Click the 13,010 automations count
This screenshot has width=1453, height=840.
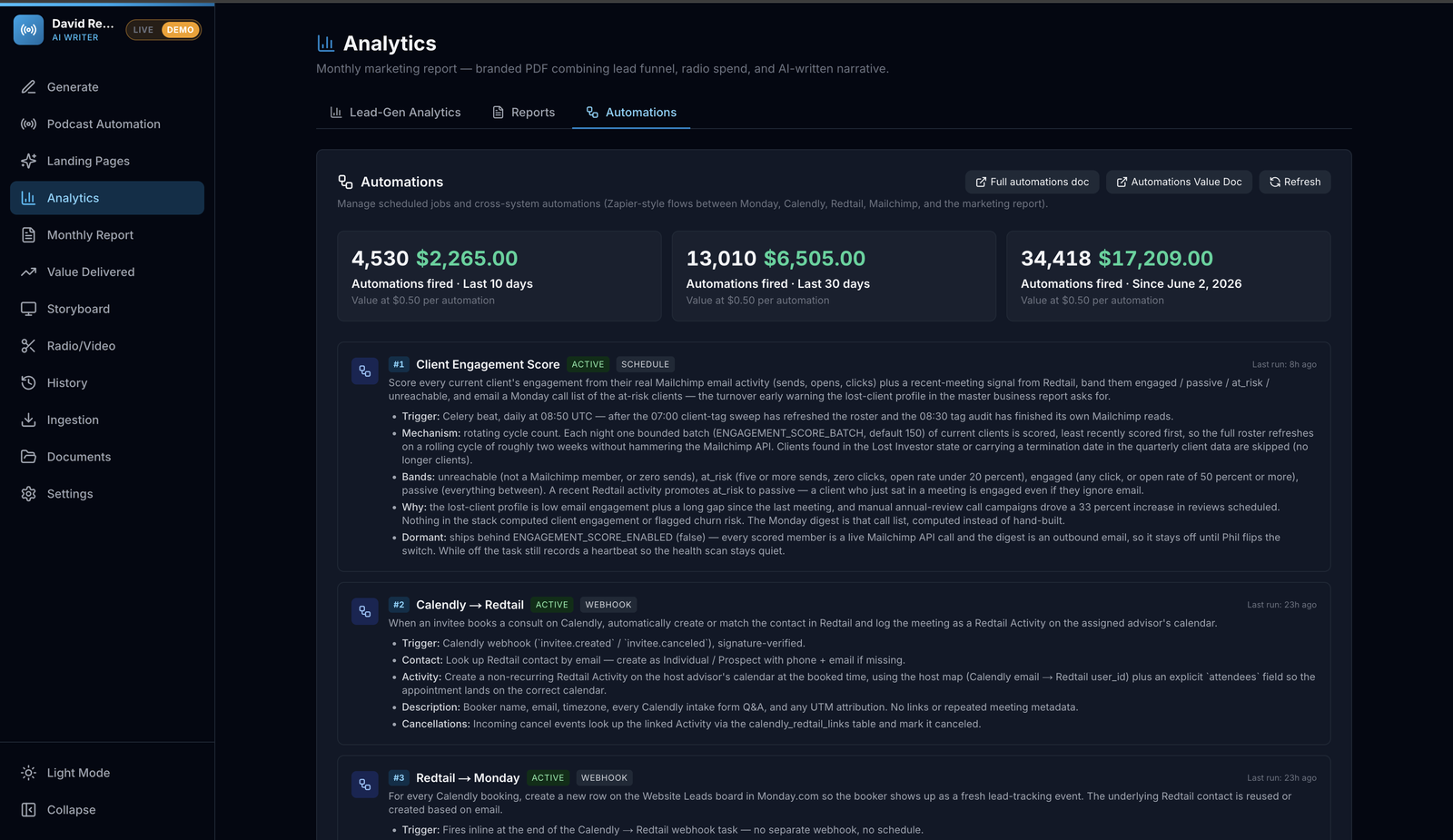(721, 259)
